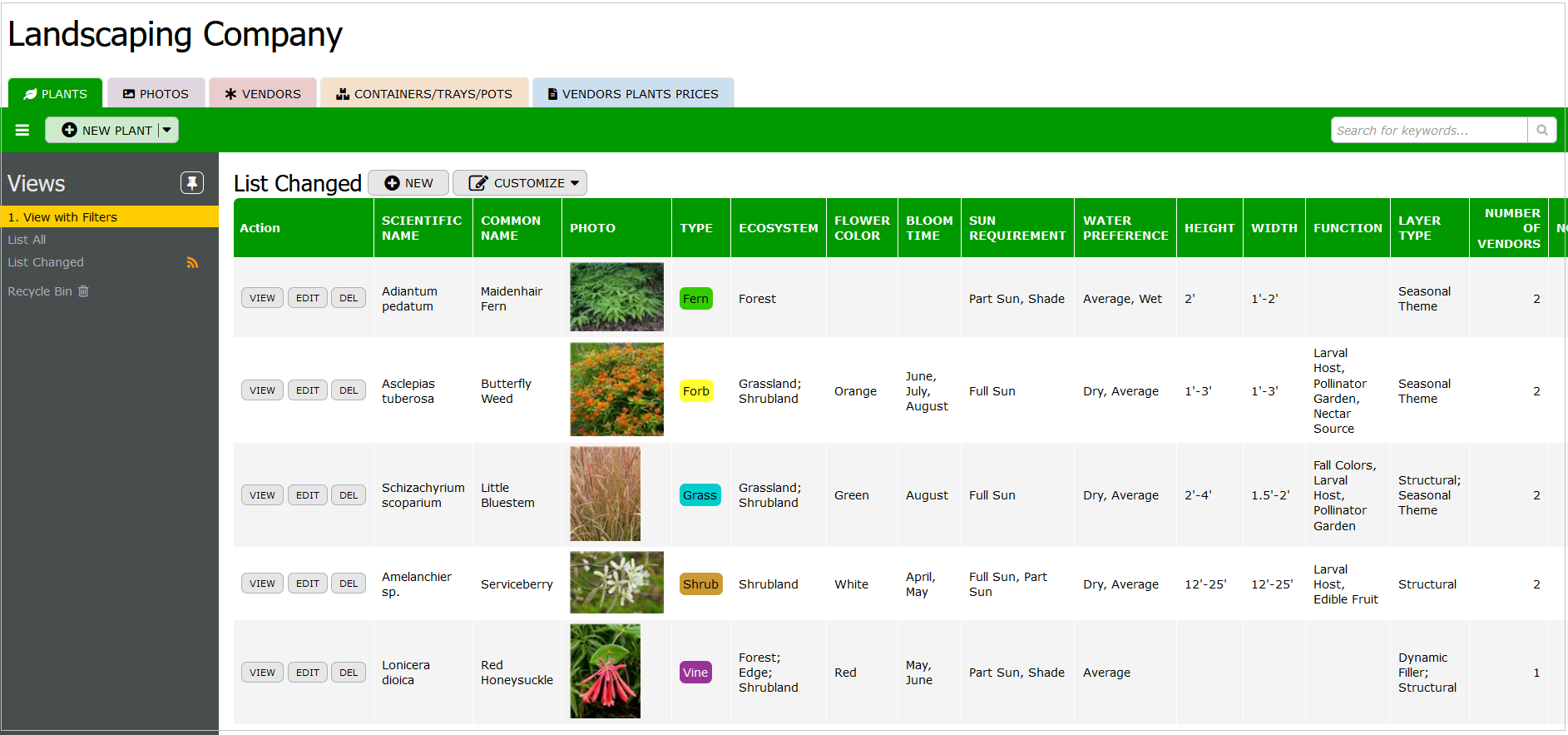Screen dimensions: 1568x735
Task: Click the RSS feed icon beside List Changed
Action: (192, 263)
